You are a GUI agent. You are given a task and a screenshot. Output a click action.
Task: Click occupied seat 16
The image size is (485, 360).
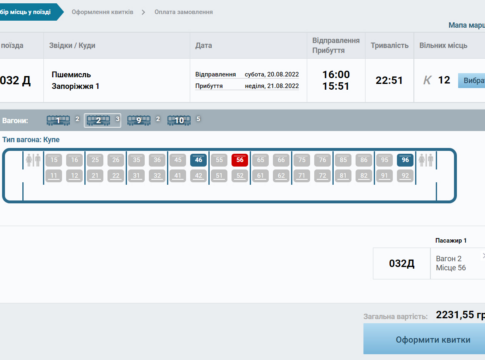pos(74,160)
